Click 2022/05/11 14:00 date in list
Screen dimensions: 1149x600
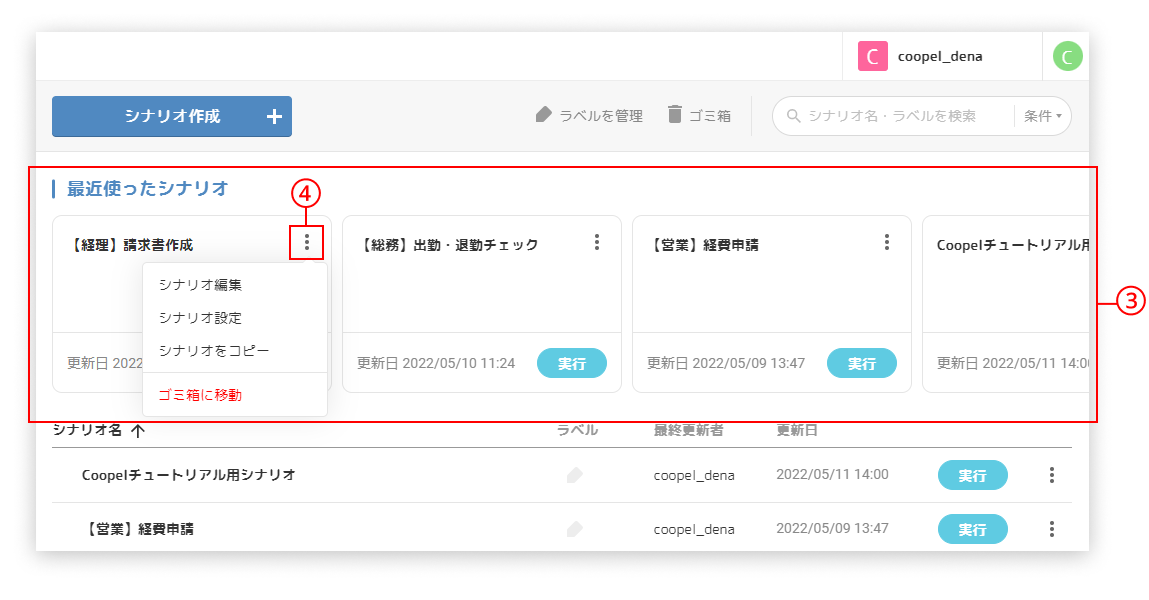(x=832, y=475)
